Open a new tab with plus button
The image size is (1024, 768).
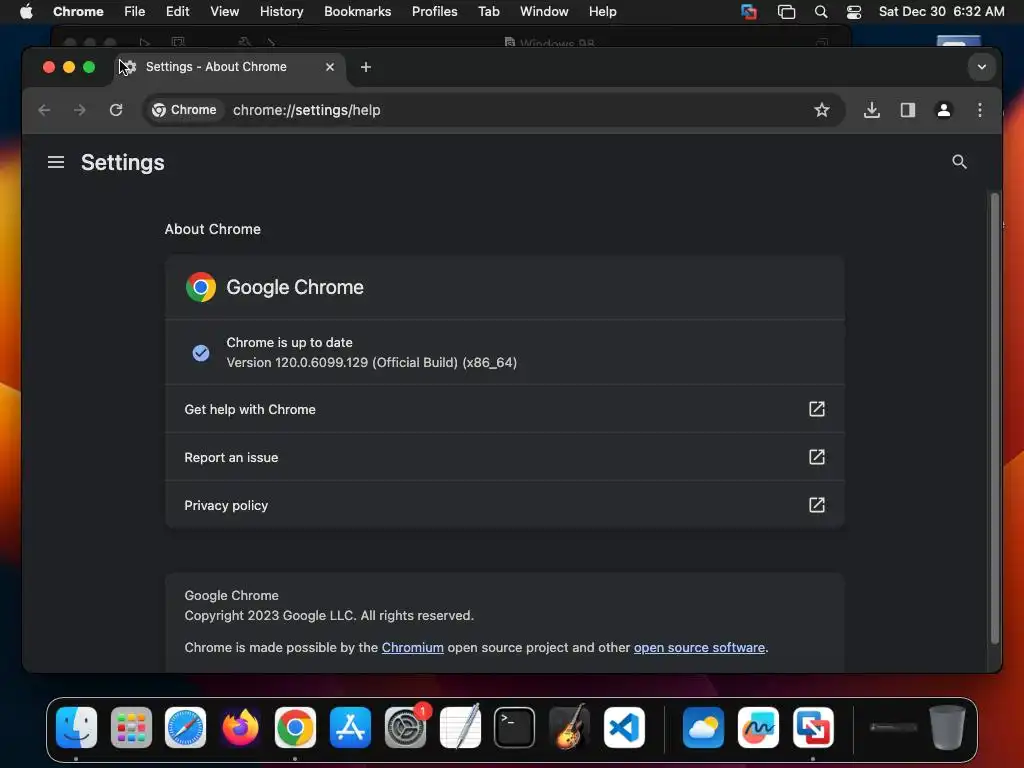tap(366, 67)
